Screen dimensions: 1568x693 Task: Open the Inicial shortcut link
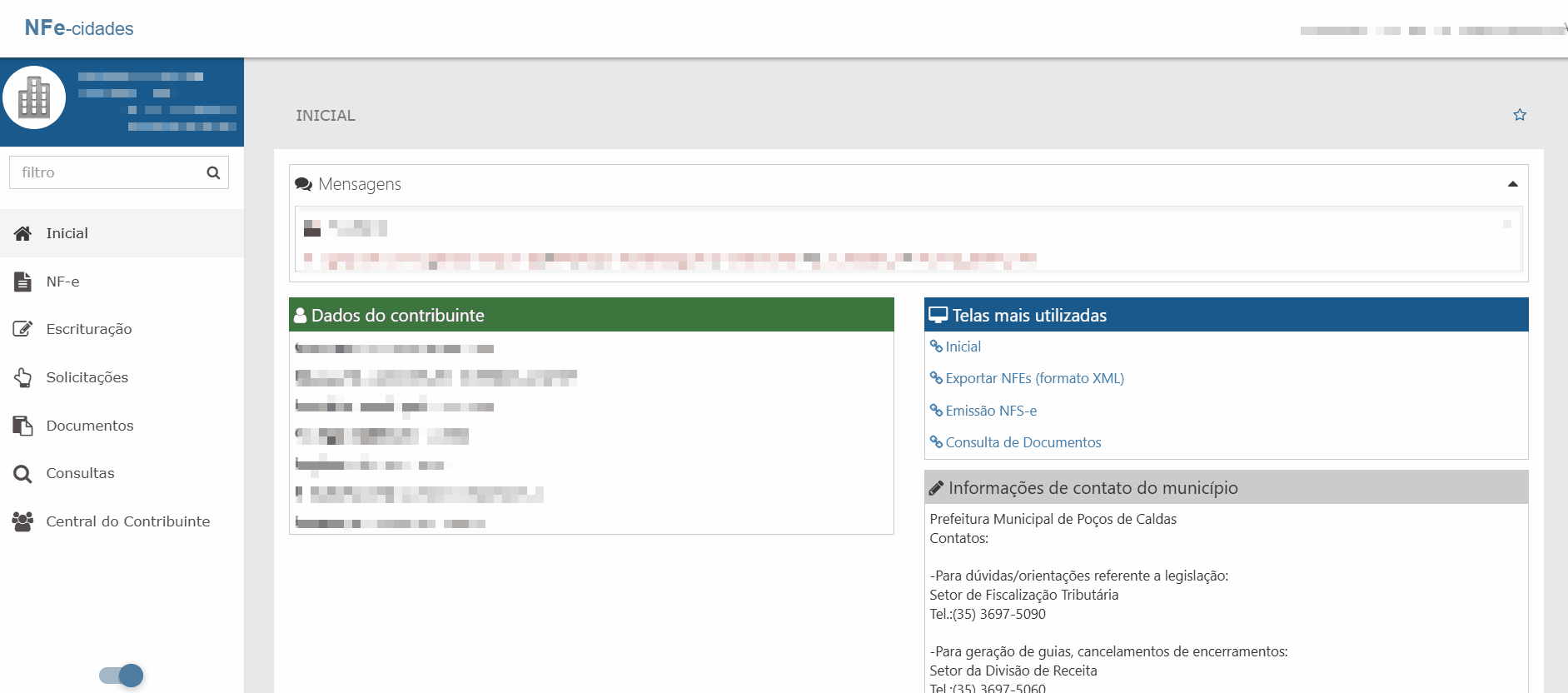[963, 346]
